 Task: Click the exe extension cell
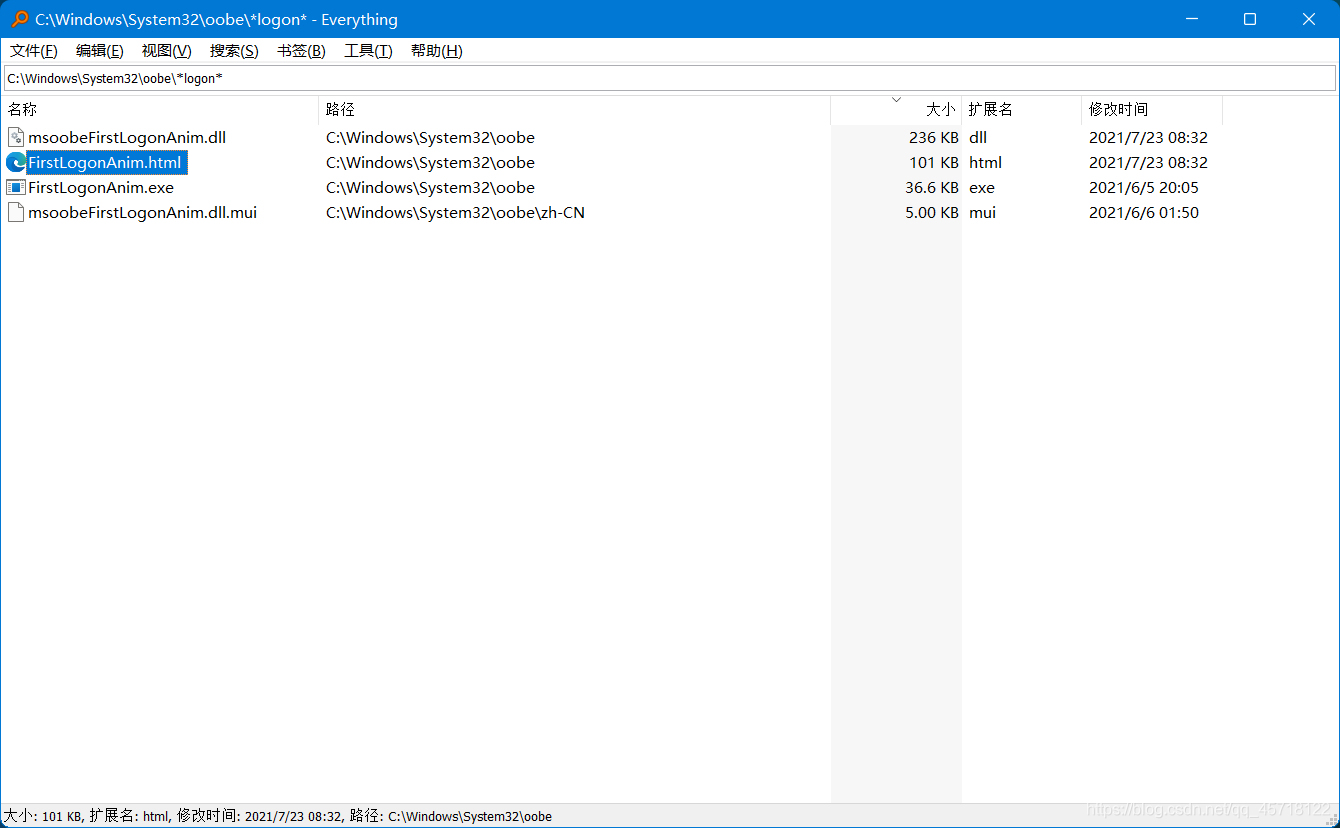pos(982,187)
